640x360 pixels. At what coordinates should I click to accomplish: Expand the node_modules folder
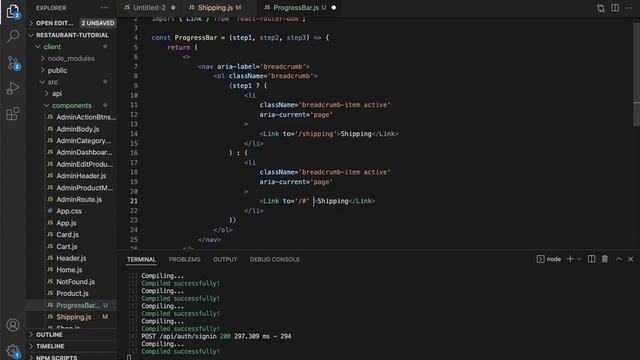(71, 58)
